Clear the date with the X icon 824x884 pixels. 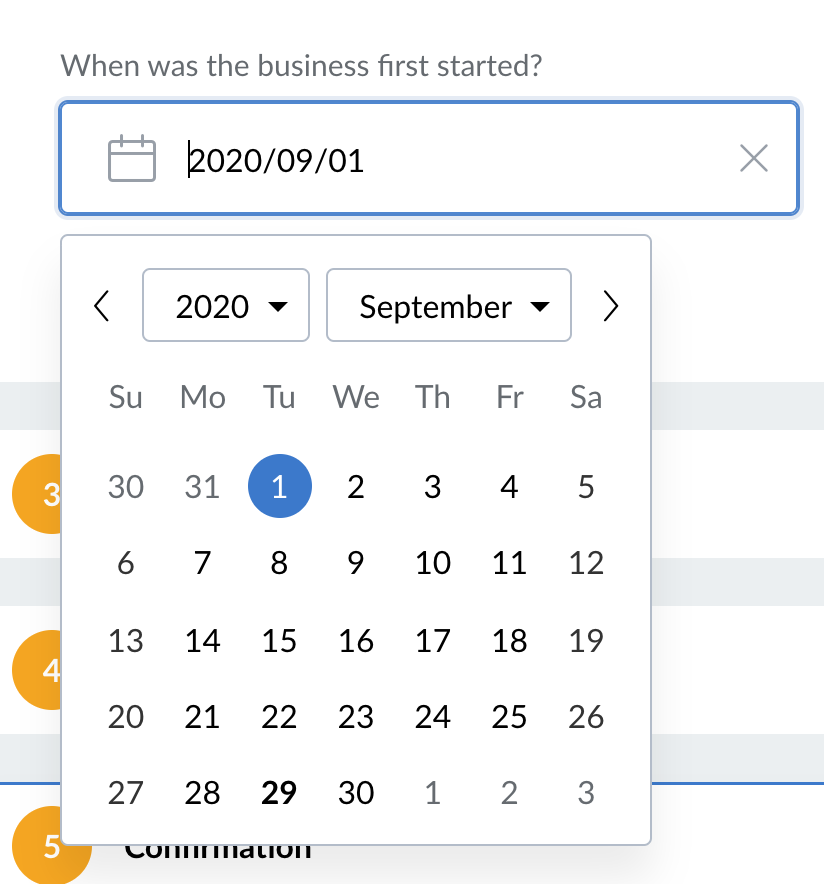(754, 158)
